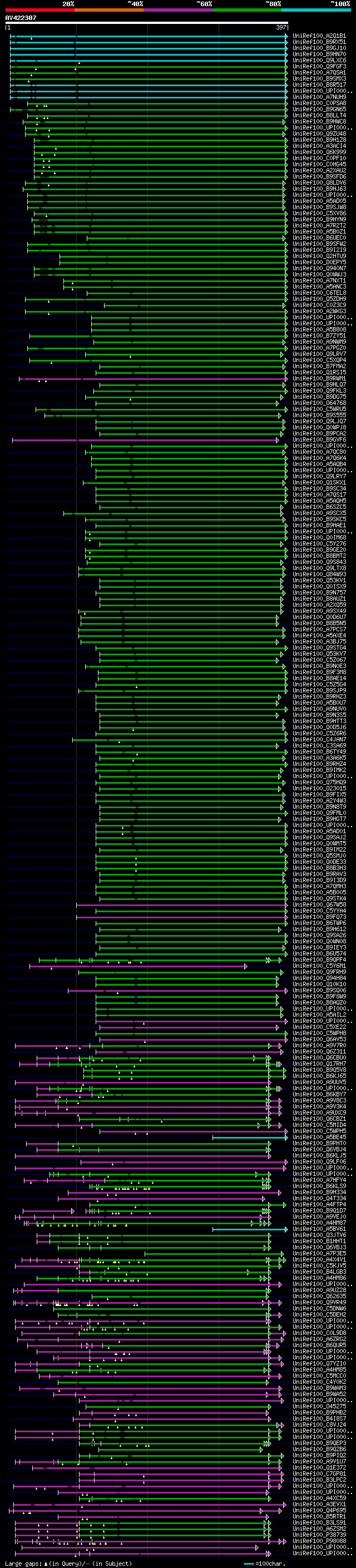Select the UniRef100_C6TEL8 label

click(319, 293)
